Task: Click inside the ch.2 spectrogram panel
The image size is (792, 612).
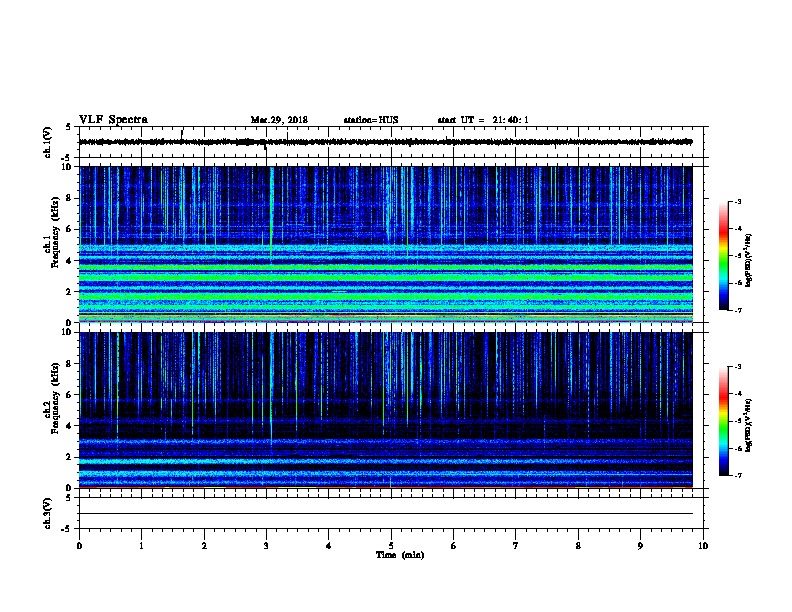Action: (x=386, y=410)
